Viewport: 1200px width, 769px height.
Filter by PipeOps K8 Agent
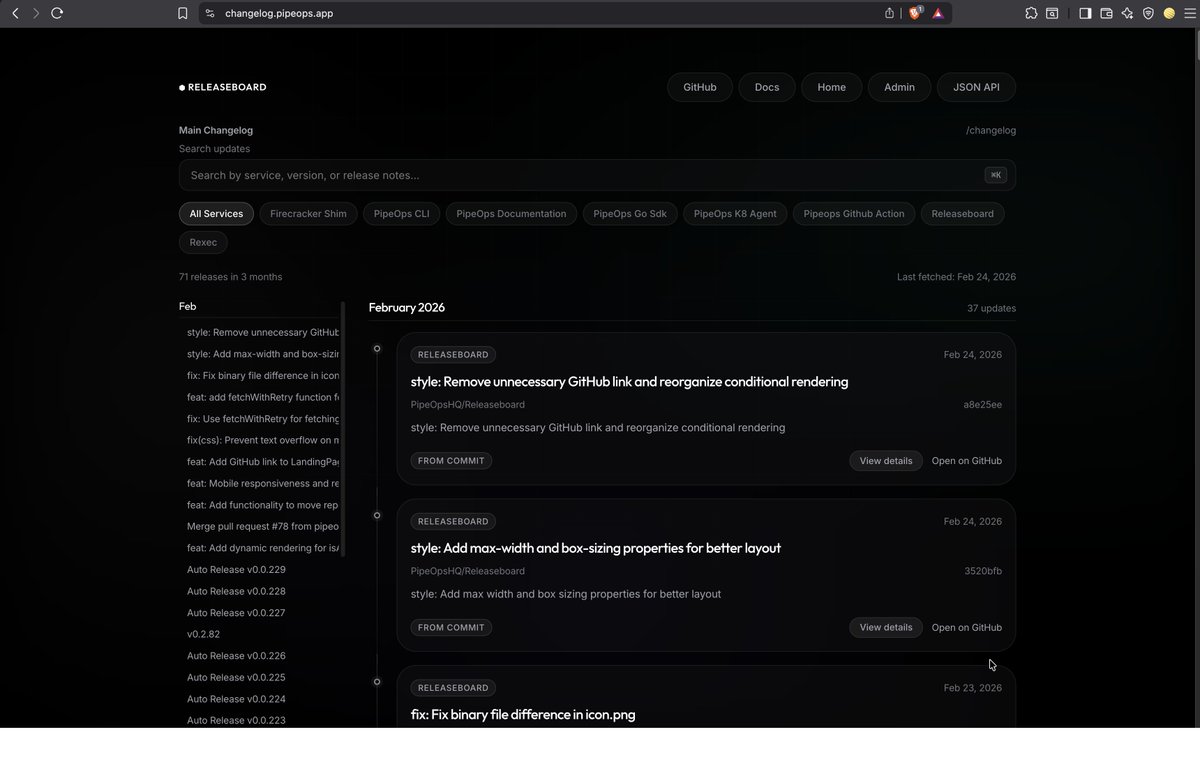pyautogui.click(x=735, y=213)
